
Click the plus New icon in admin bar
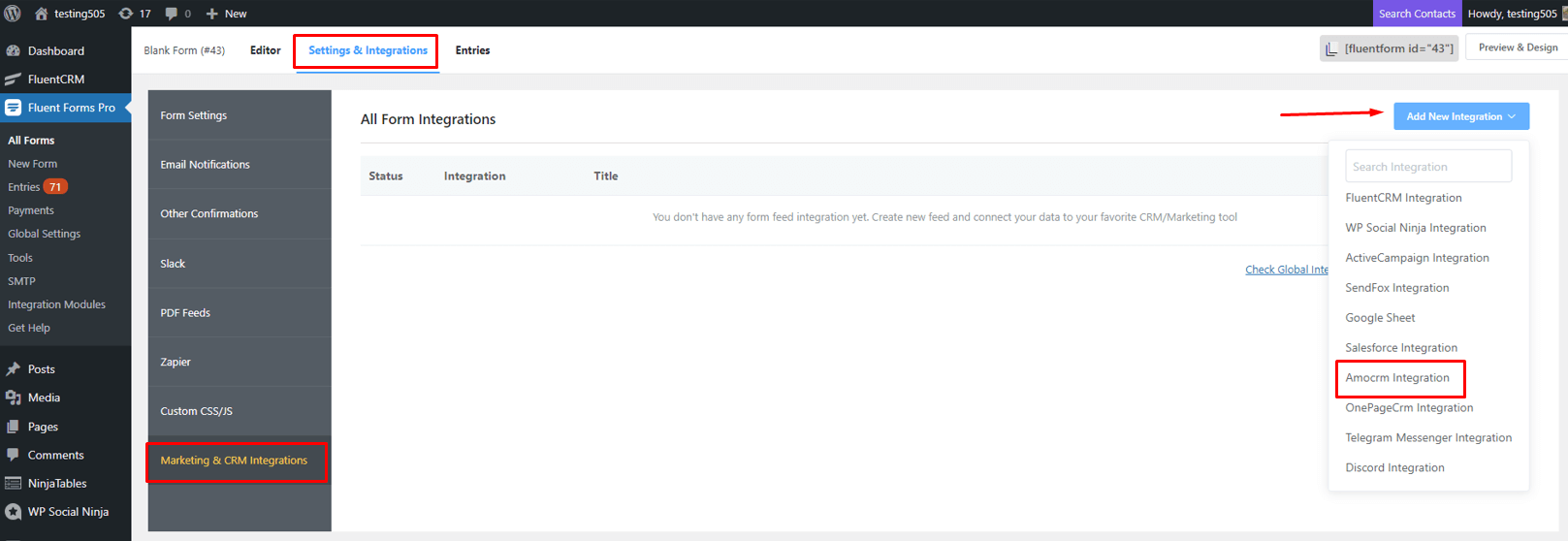pos(212,14)
